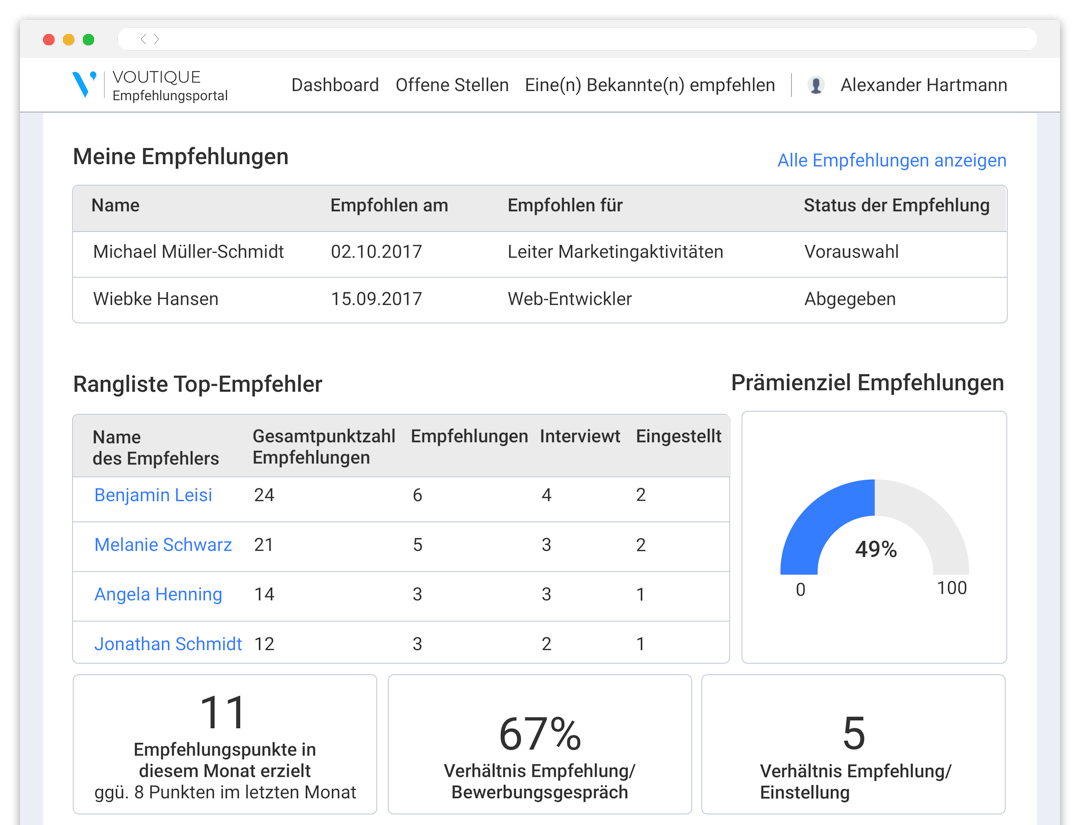Click the green maximize window dot
Viewport: 1080px width, 825px height.
tap(89, 40)
